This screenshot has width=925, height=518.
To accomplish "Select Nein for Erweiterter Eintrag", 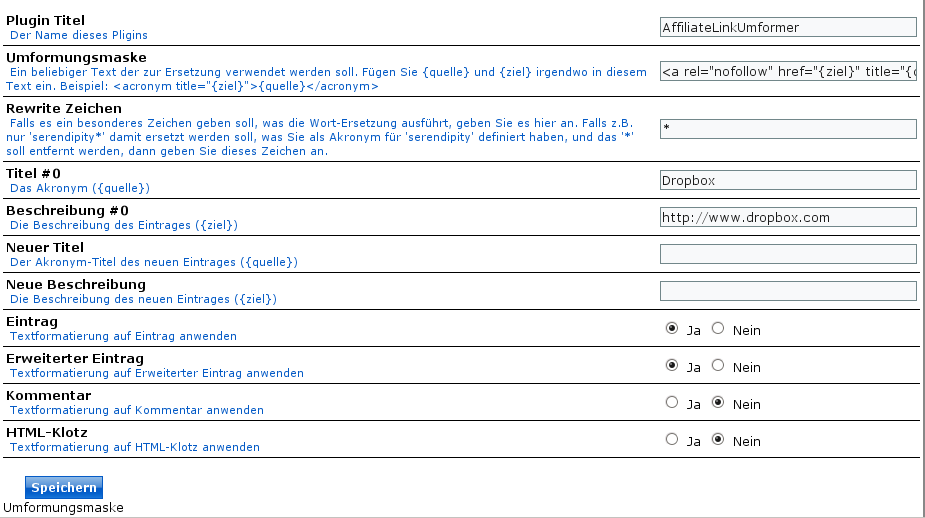I will 717,365.
